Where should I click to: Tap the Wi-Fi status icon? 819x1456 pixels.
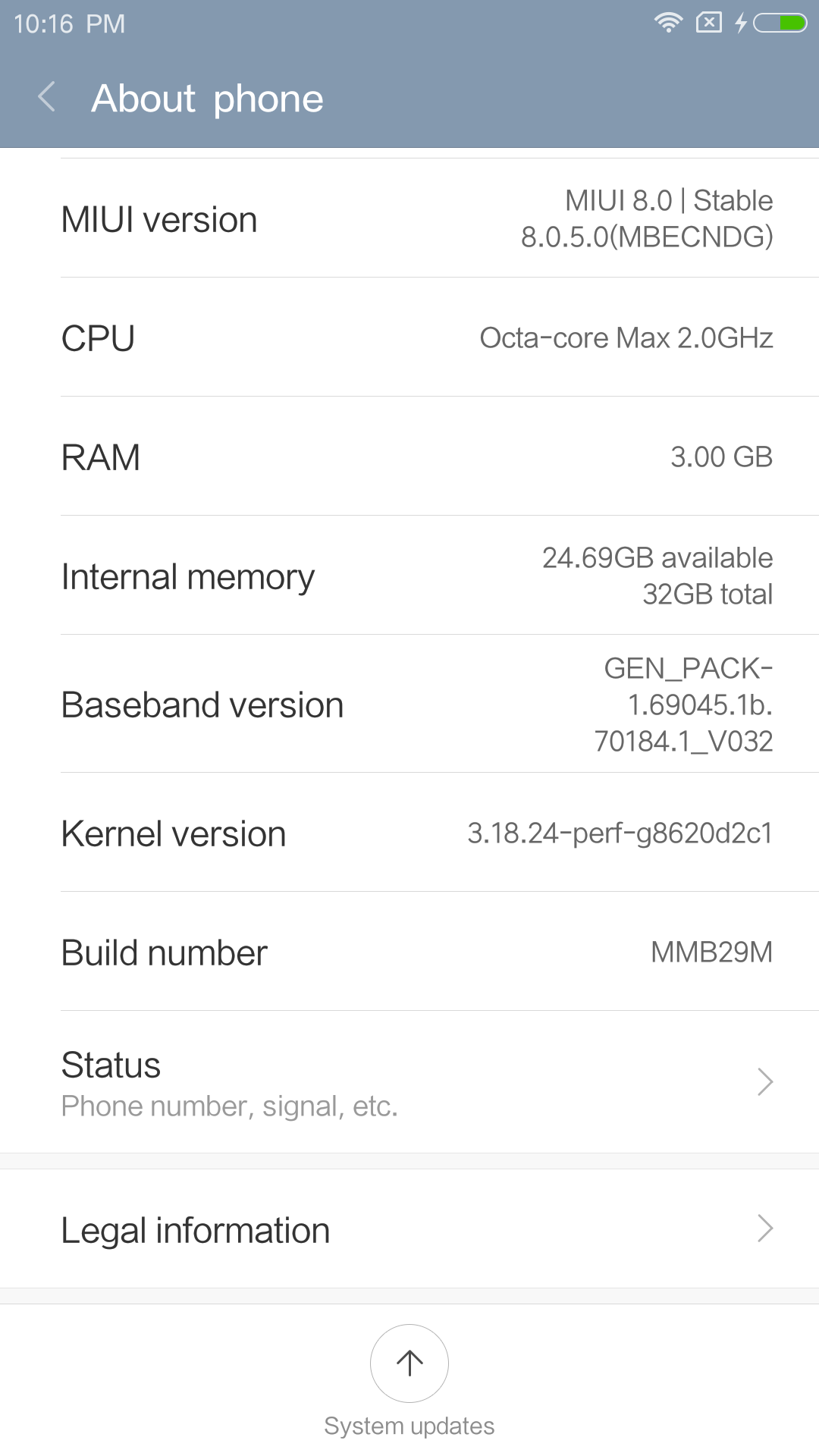tap(668, 23)
